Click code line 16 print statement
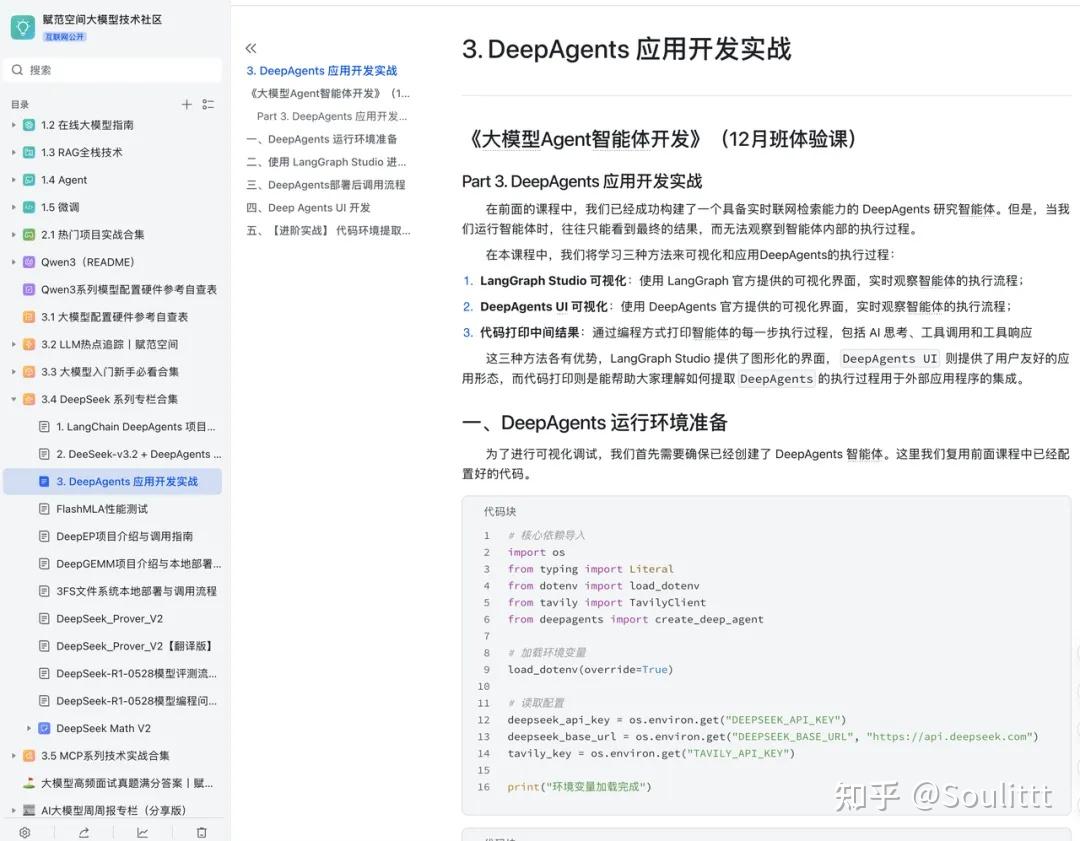This screenshot has height=841, width=1080. coord(579,787)
